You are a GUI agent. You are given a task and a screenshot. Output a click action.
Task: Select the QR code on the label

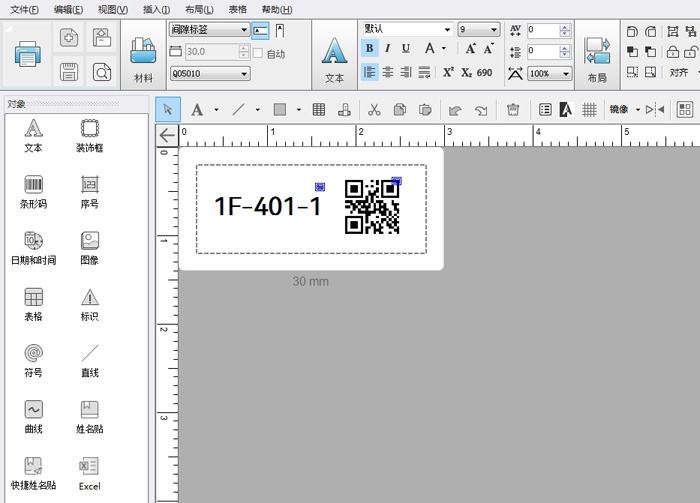point(372,207)
